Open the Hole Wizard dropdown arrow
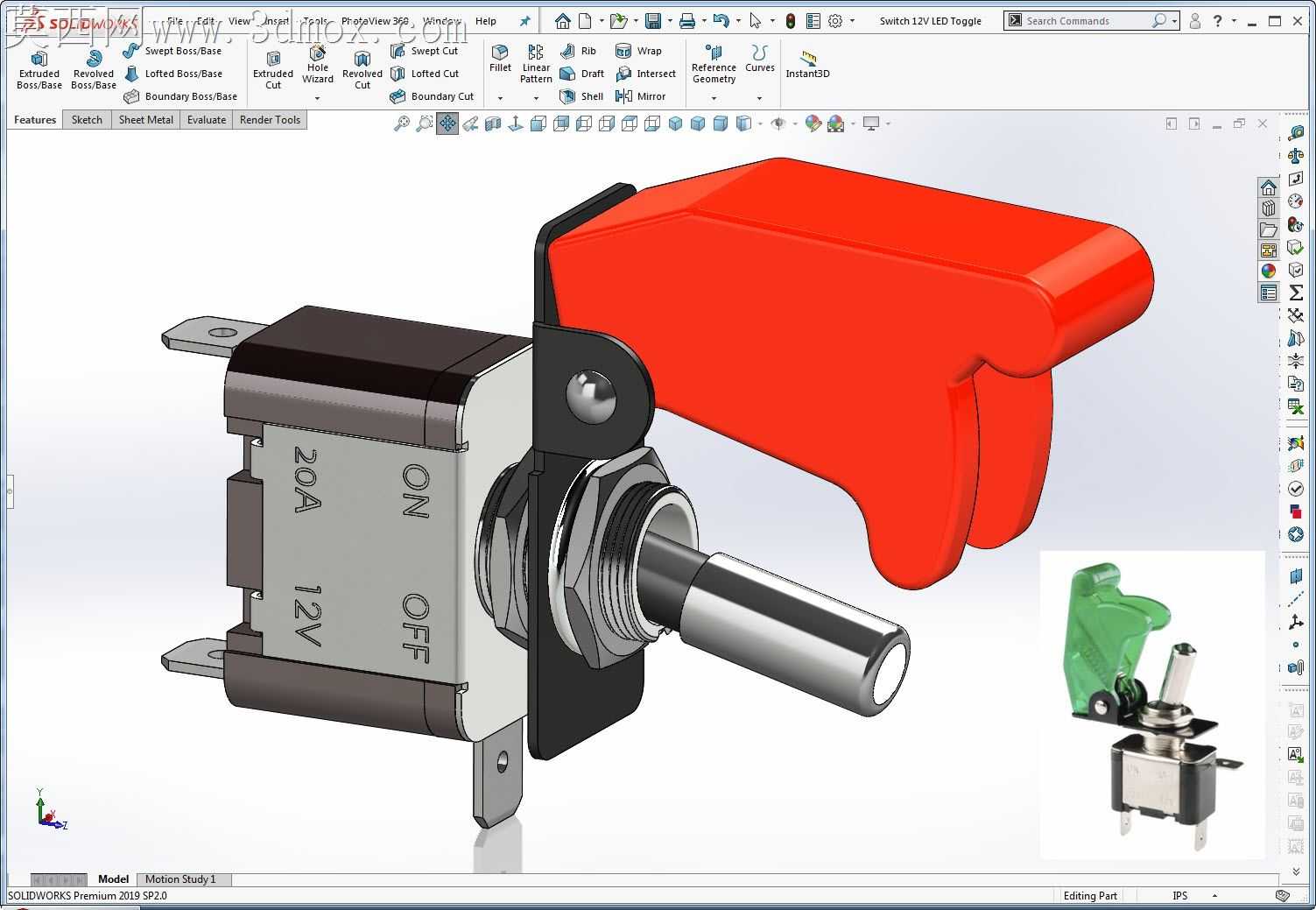The width and height of the screenshot is (1316, 910). pos(318,98)
